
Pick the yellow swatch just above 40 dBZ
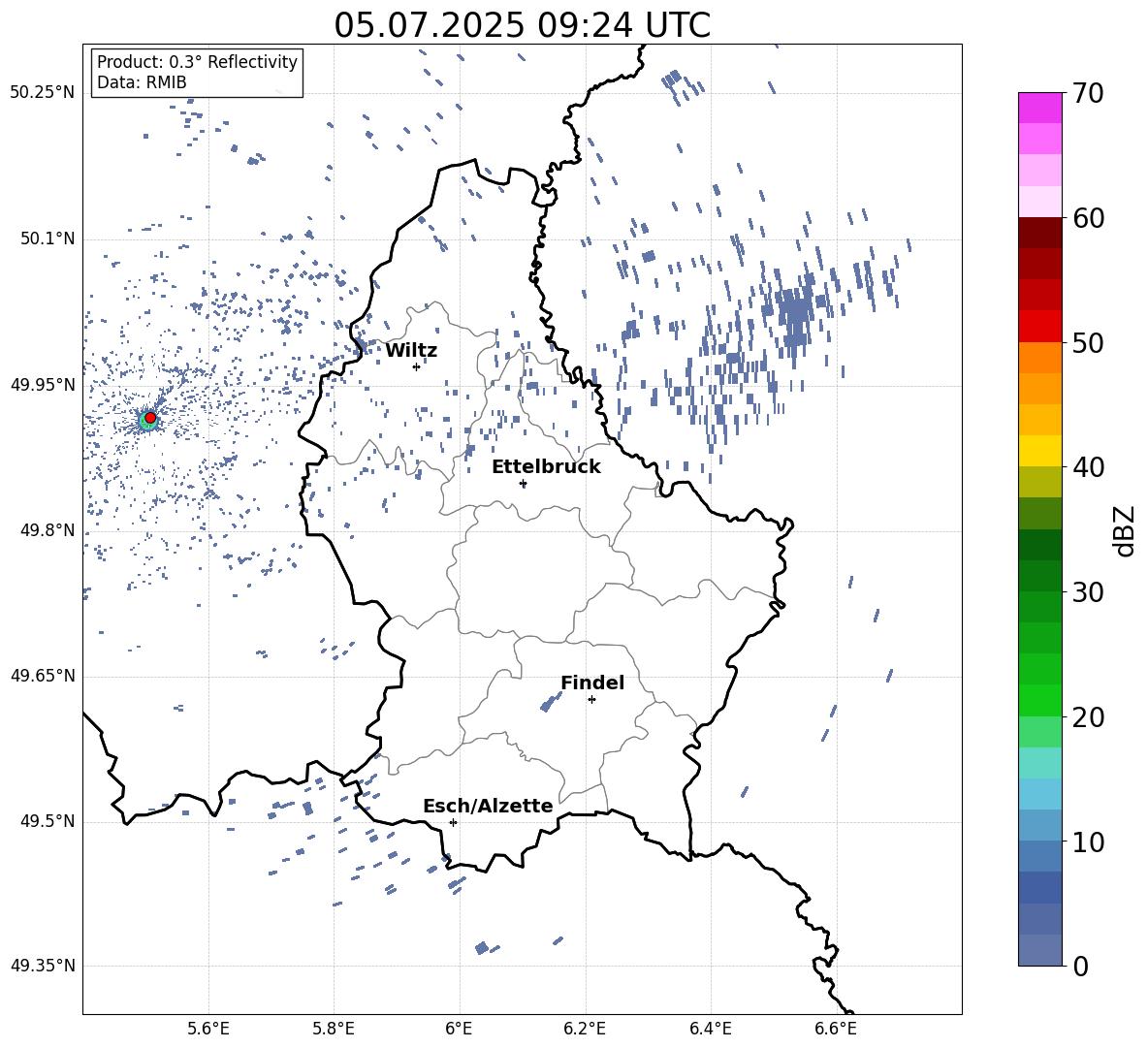[1039, 451]
